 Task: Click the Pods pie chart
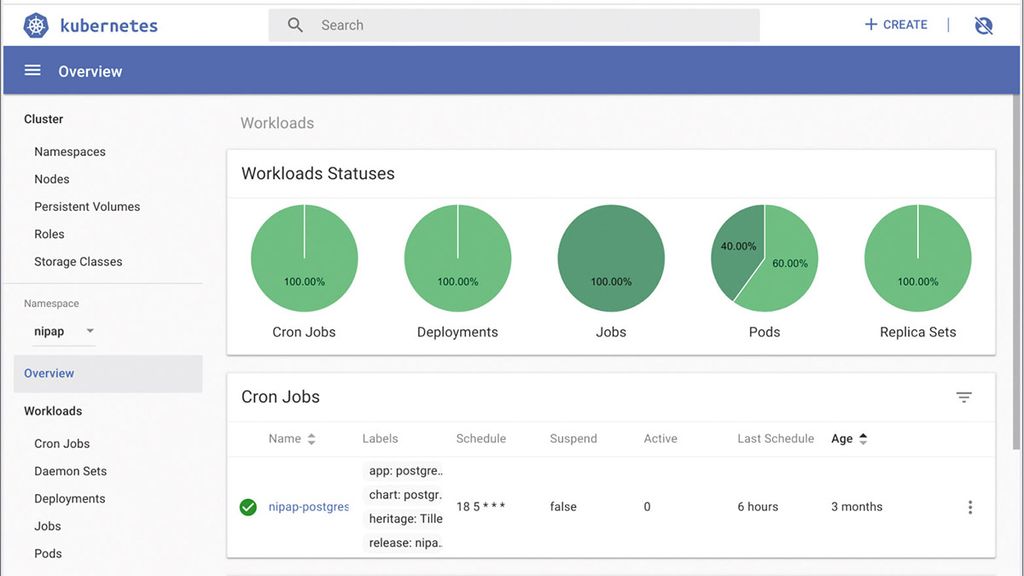click(x=764, y=257)
